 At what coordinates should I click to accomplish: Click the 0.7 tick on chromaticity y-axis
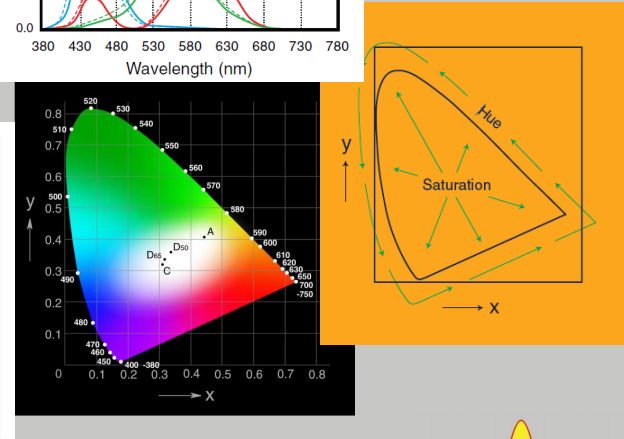(53, 145)
